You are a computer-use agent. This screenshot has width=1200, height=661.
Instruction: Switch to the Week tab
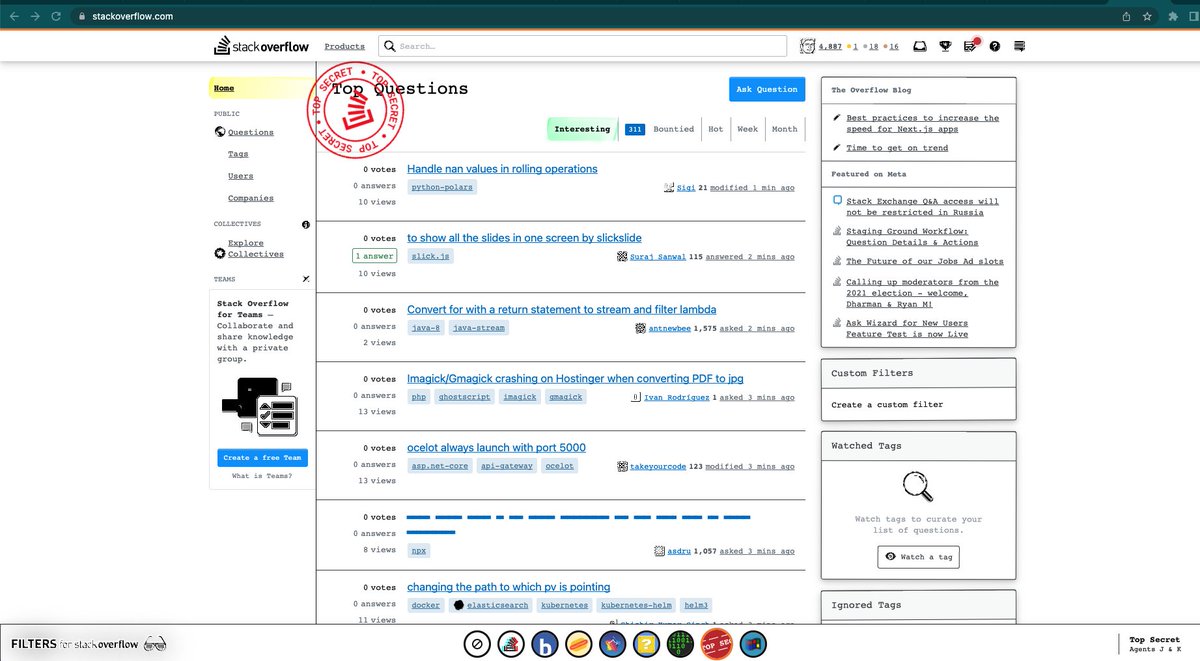747,129
